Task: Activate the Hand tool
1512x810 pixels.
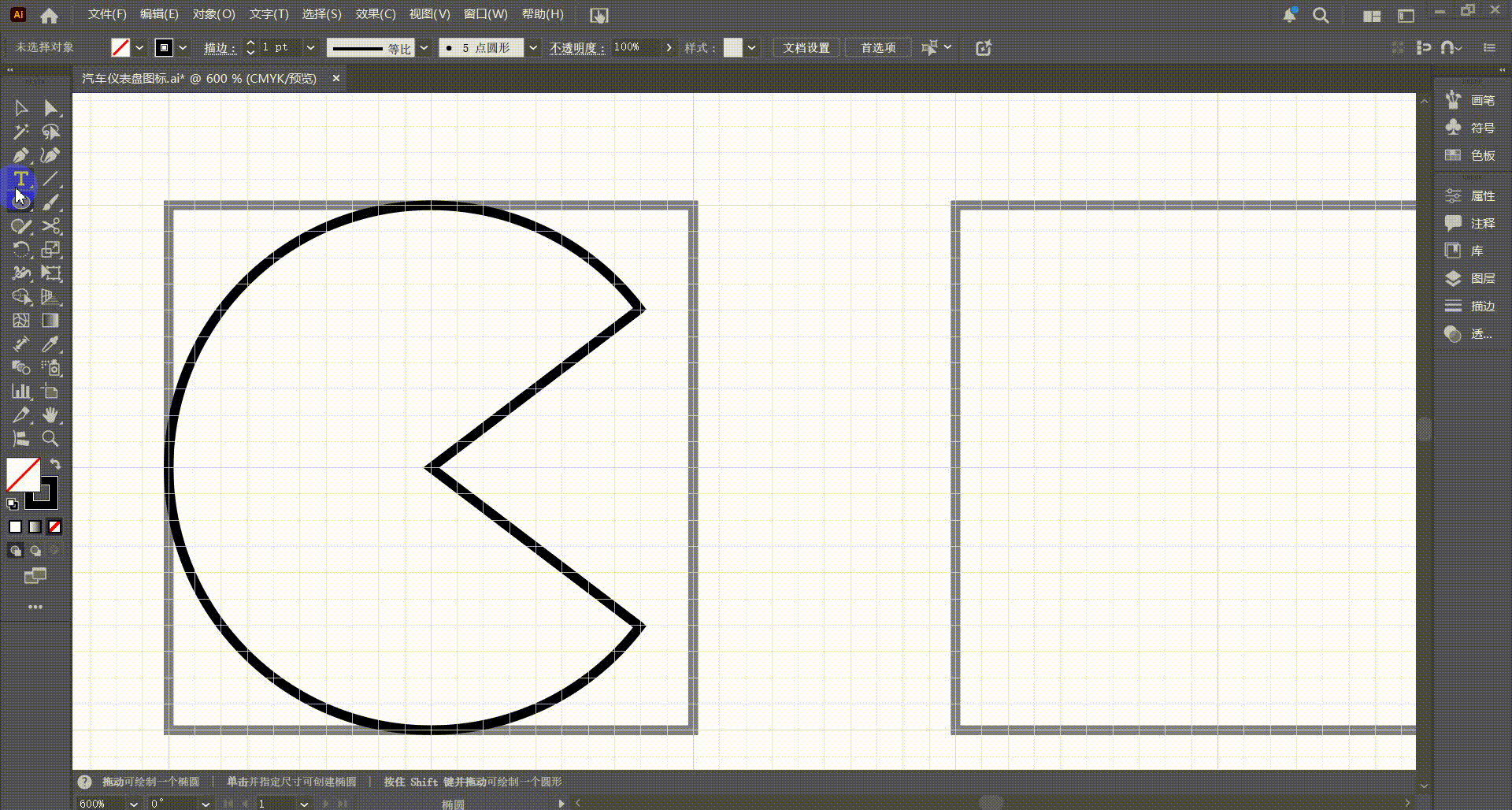Action: coord(50,415)
